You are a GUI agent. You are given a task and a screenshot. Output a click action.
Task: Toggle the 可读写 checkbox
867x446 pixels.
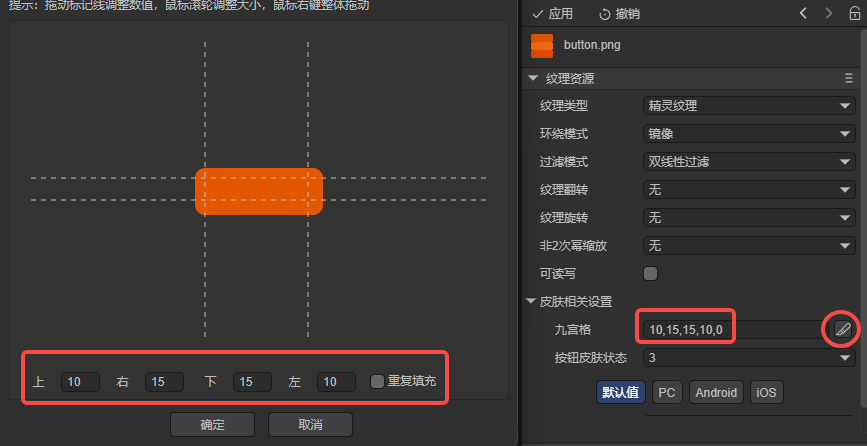650,273
